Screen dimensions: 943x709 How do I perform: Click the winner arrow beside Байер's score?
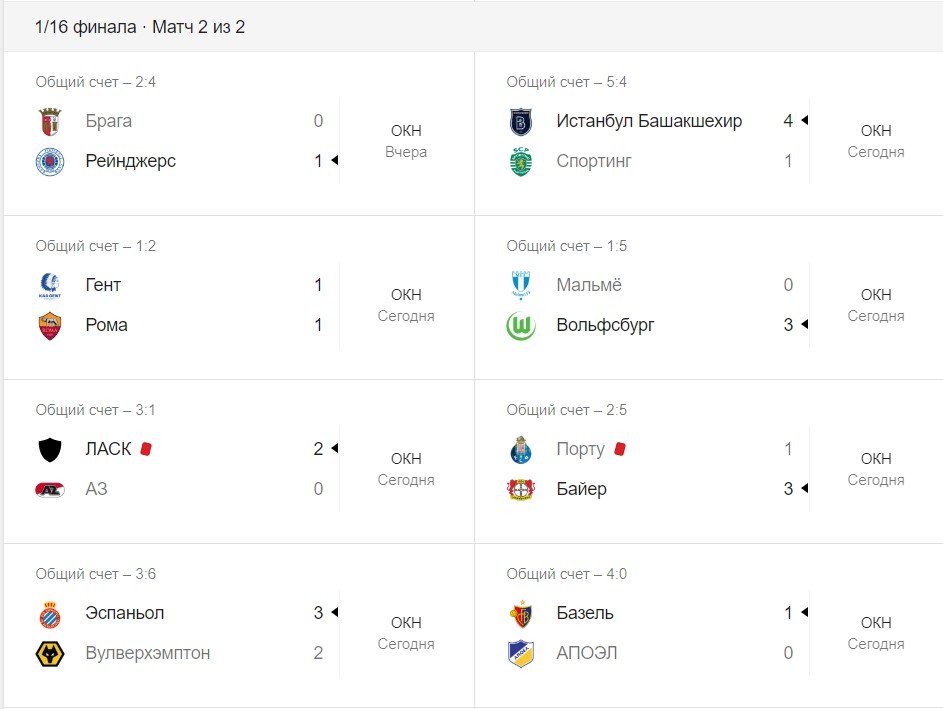[804, 489]
